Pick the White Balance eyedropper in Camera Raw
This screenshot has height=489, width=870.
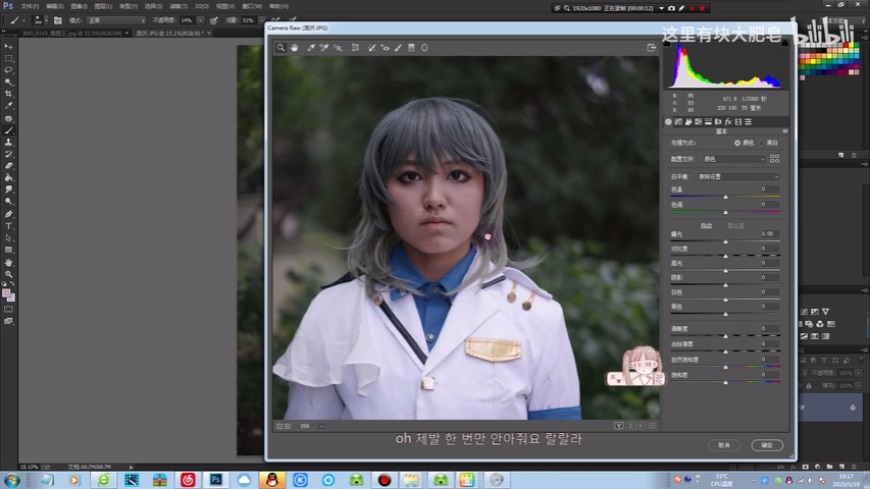[311, 47]
